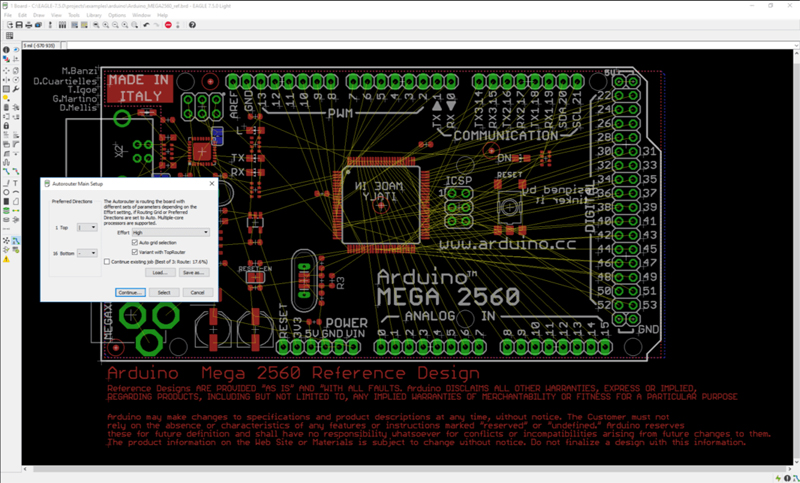Screen dimensions: 800x483
Task: Uncheck Auto grid selection checkbox
Action: pos(135,242)
